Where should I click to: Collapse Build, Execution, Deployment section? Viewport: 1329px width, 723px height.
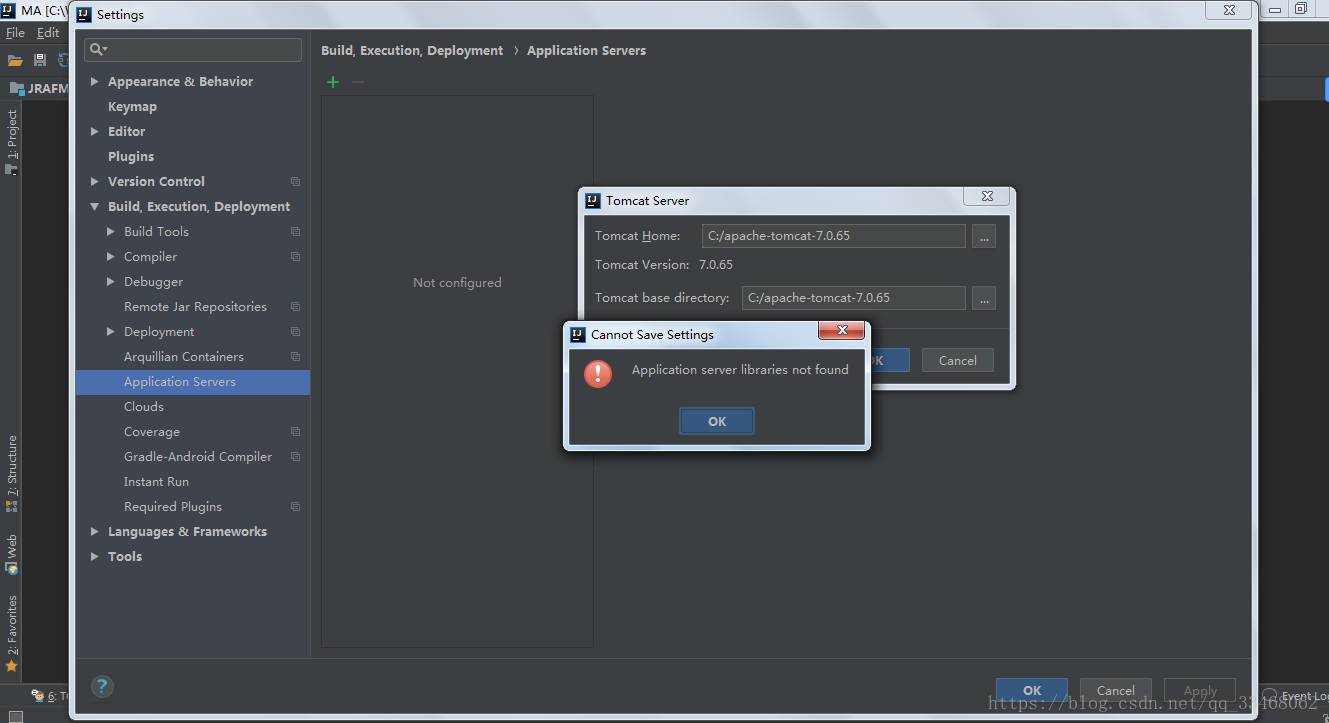point(94,206)
